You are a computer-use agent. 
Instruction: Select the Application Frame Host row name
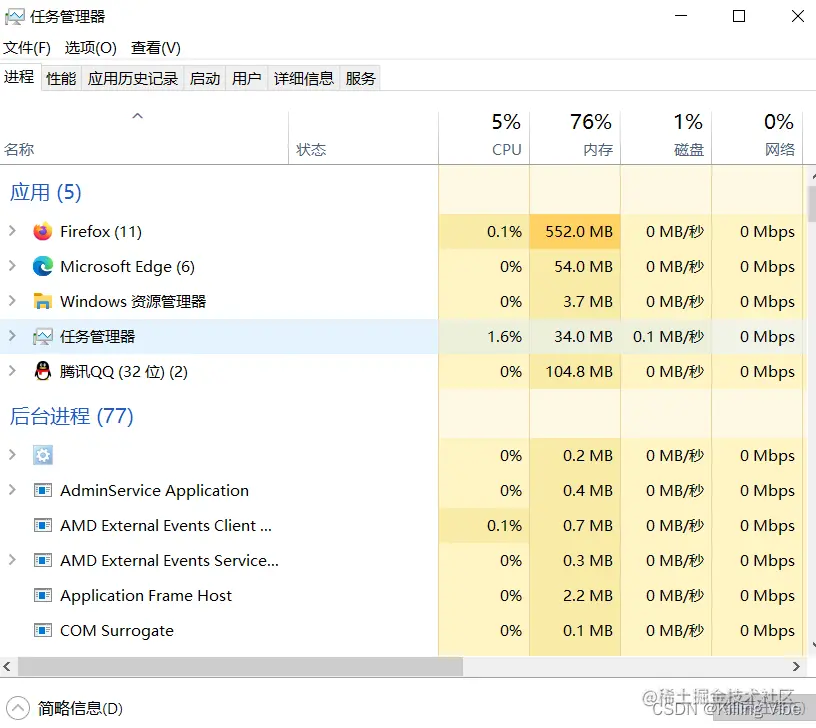tap(146, 595)
